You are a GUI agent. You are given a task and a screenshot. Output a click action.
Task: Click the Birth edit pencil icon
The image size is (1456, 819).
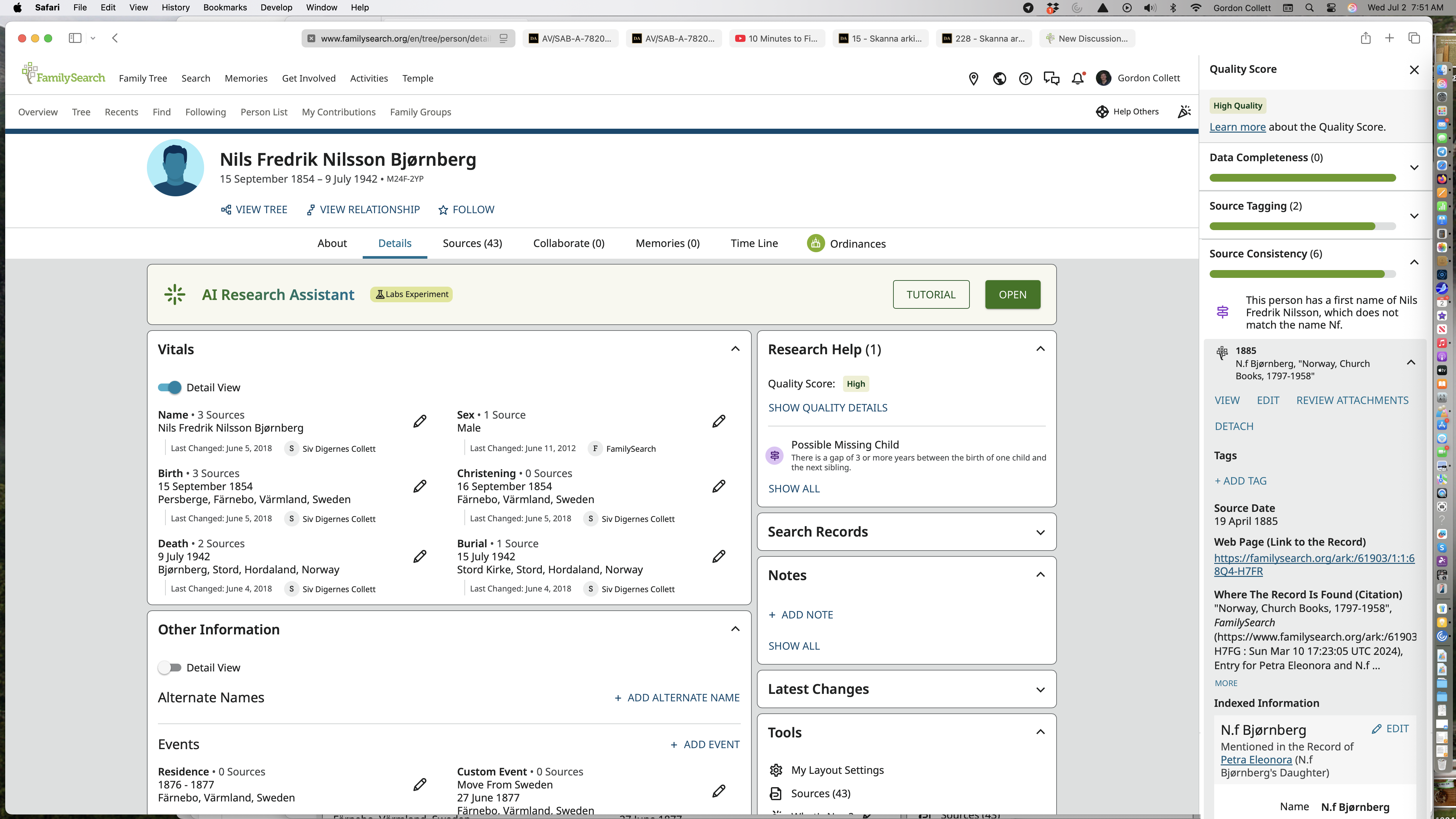[419, 486]
